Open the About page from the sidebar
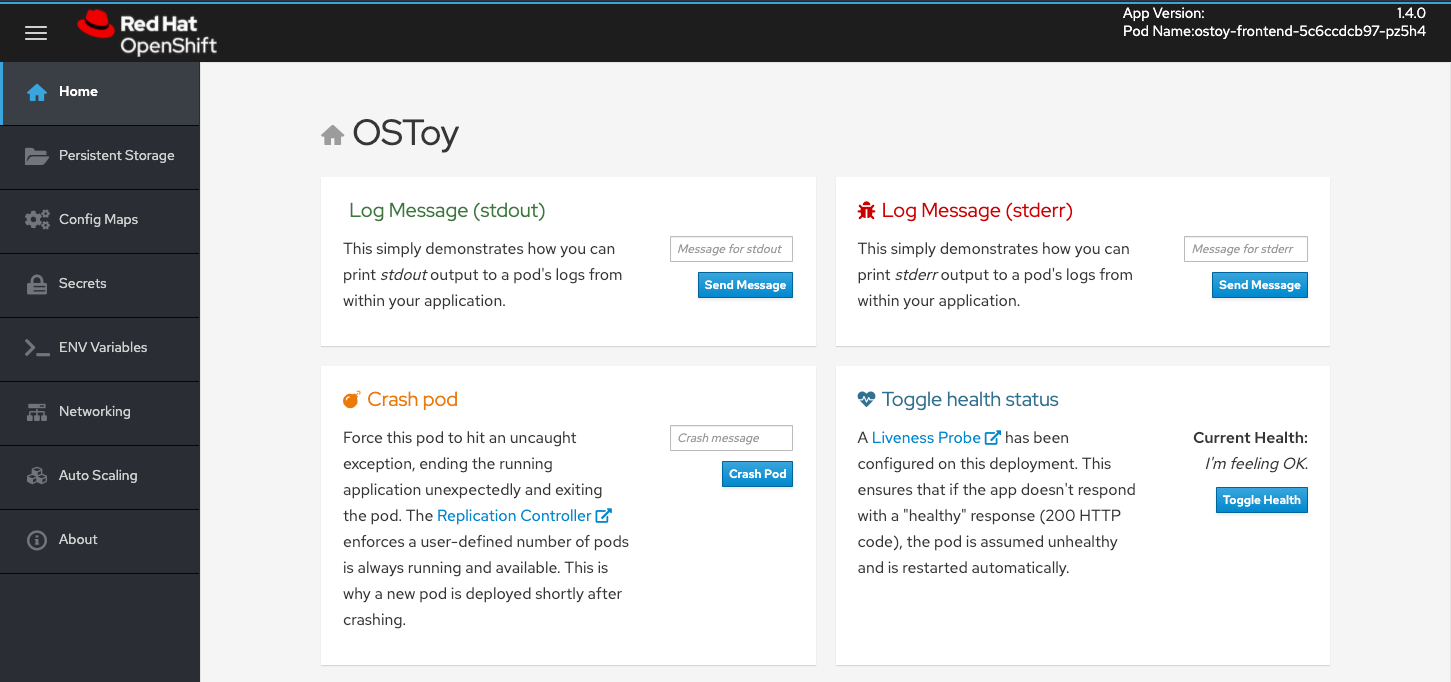The height and width of the screenshot is (682, 1451). tap(79, 540)
